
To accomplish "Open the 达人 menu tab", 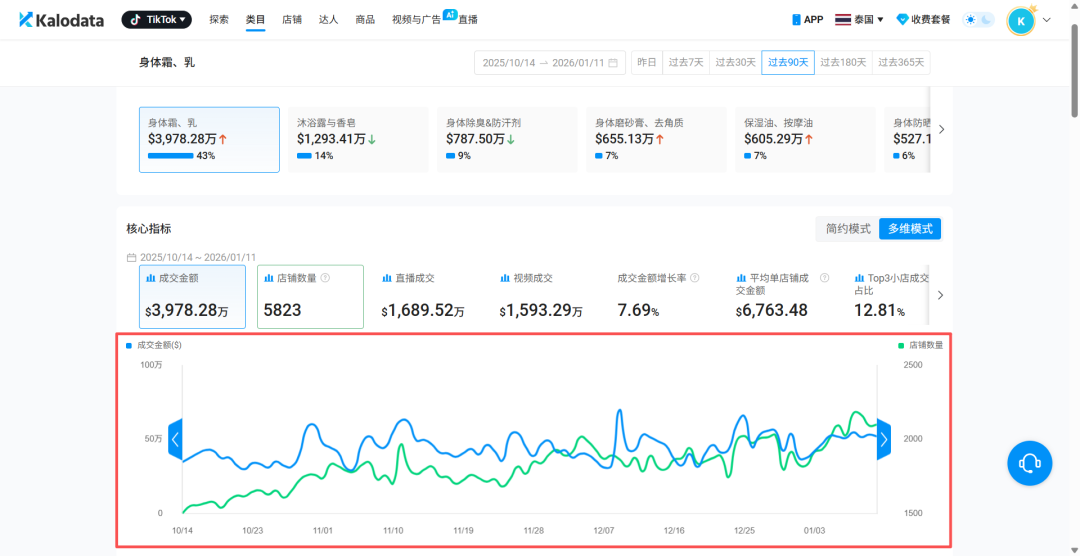I will click(x=328, y=20).
